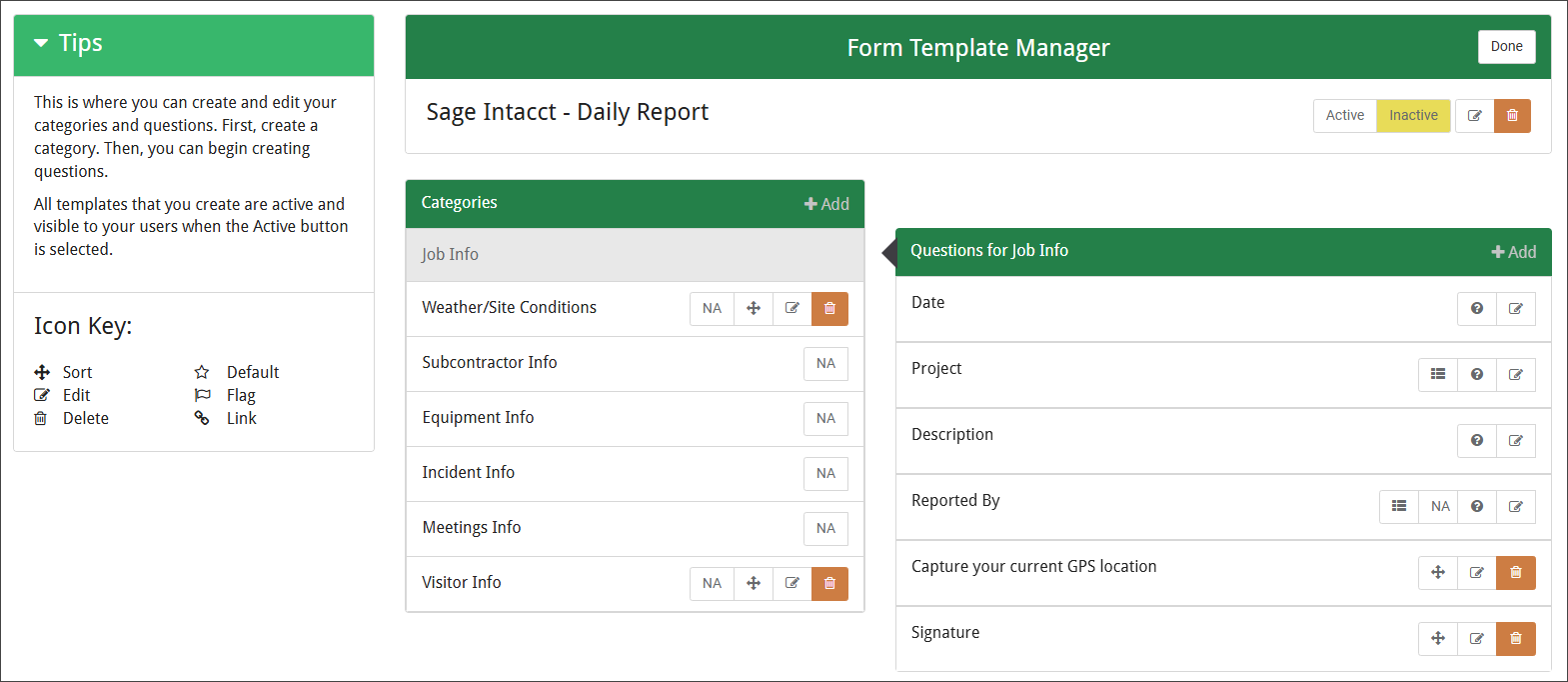This screenshot has height=682, width=1568.
Task: Edit the Date question
Action: [1516, 309]
